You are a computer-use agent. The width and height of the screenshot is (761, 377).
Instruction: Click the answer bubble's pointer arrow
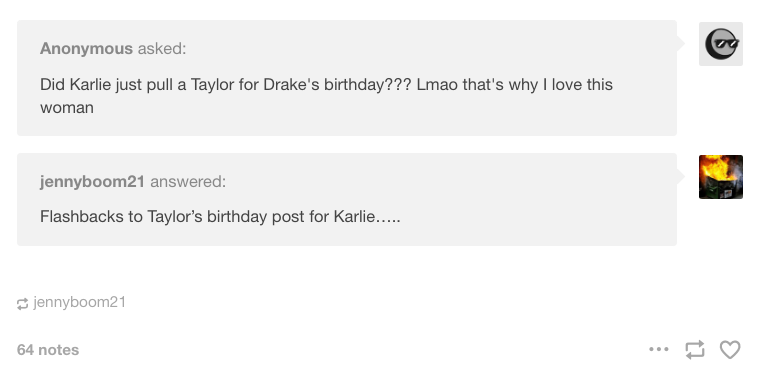coord(680,177)
